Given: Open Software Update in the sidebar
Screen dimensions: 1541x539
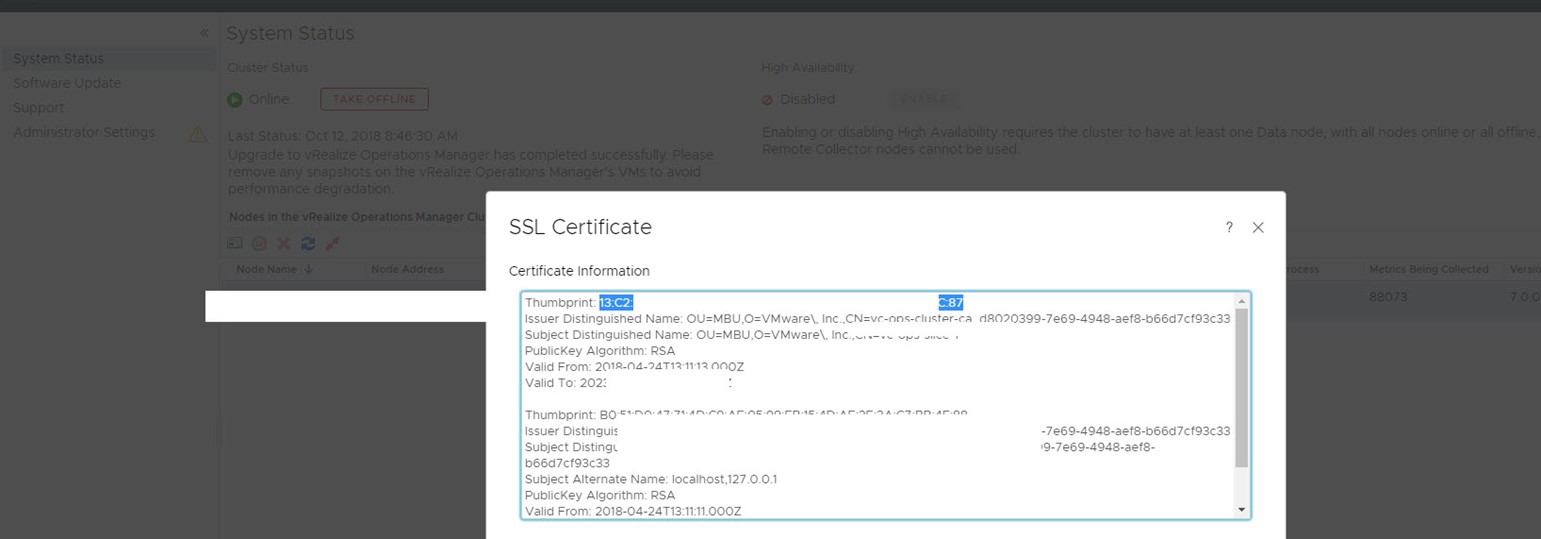Looking at the screenshot, I should (67, 83).
